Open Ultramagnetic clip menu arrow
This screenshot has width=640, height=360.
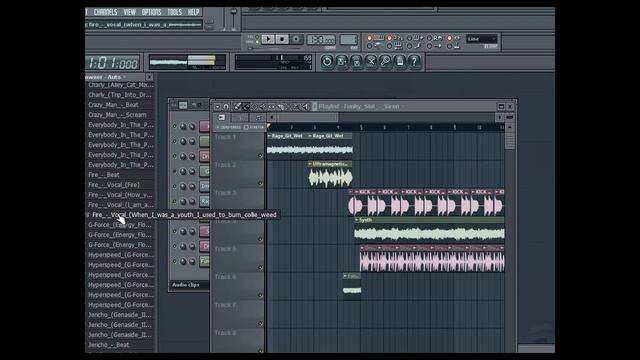tap(310, 164)
